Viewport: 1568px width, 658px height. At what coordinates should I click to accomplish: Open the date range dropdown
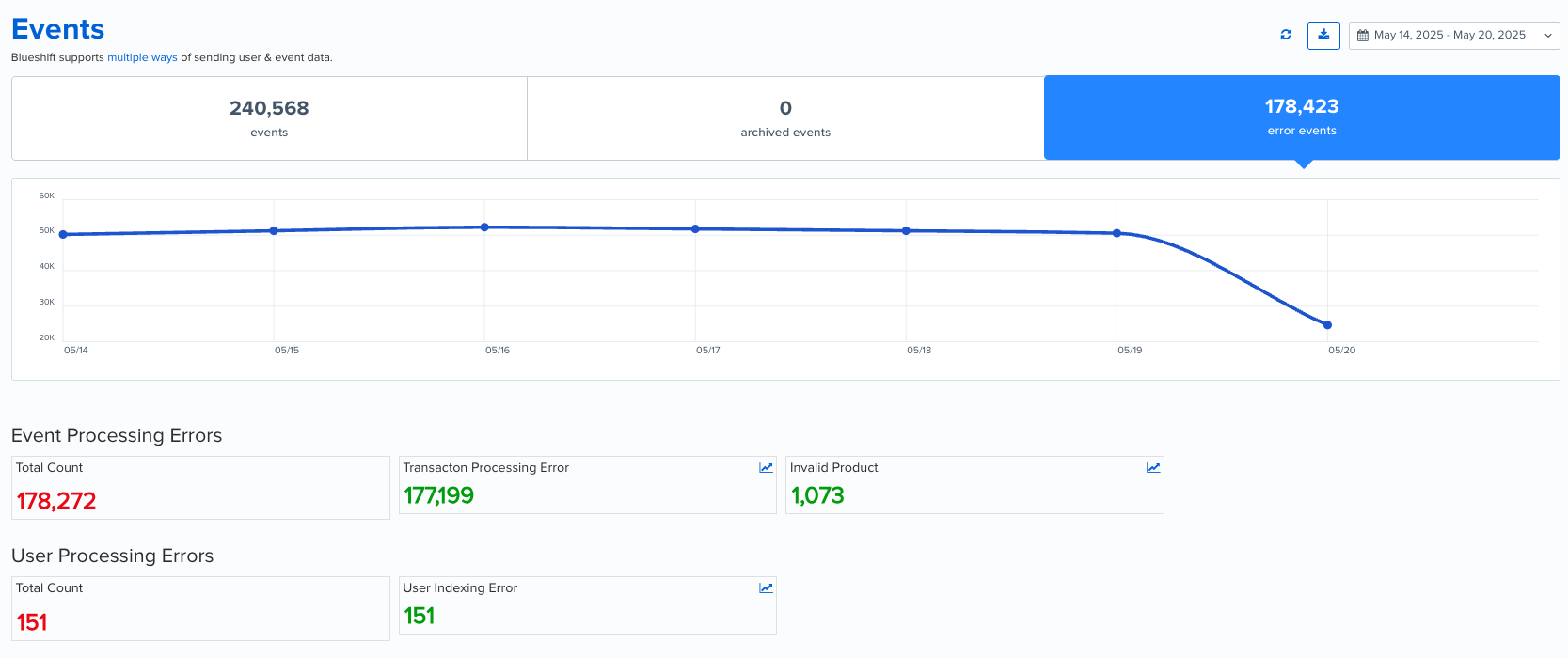(x=1454, y=36)
